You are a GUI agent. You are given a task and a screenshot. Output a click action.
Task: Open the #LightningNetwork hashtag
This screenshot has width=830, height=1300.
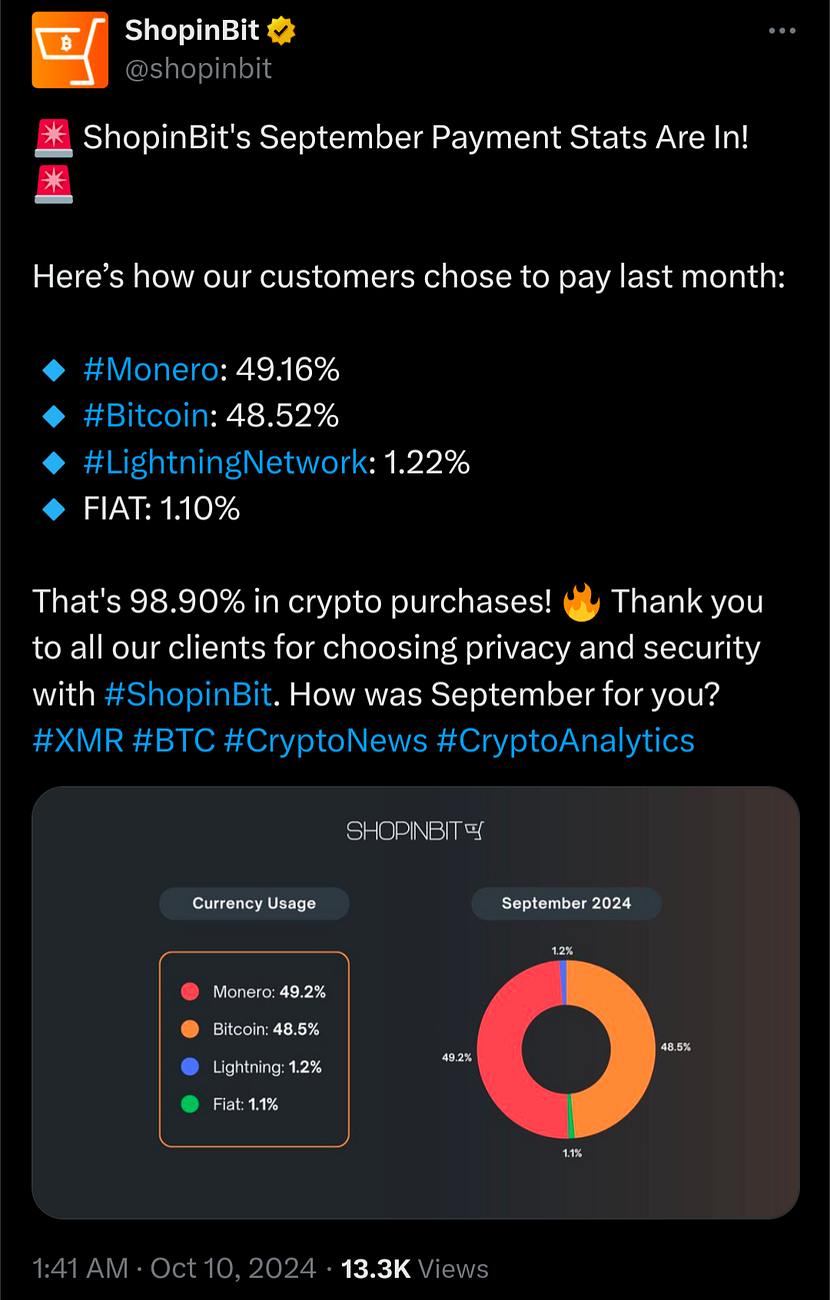tap(225, 462)
